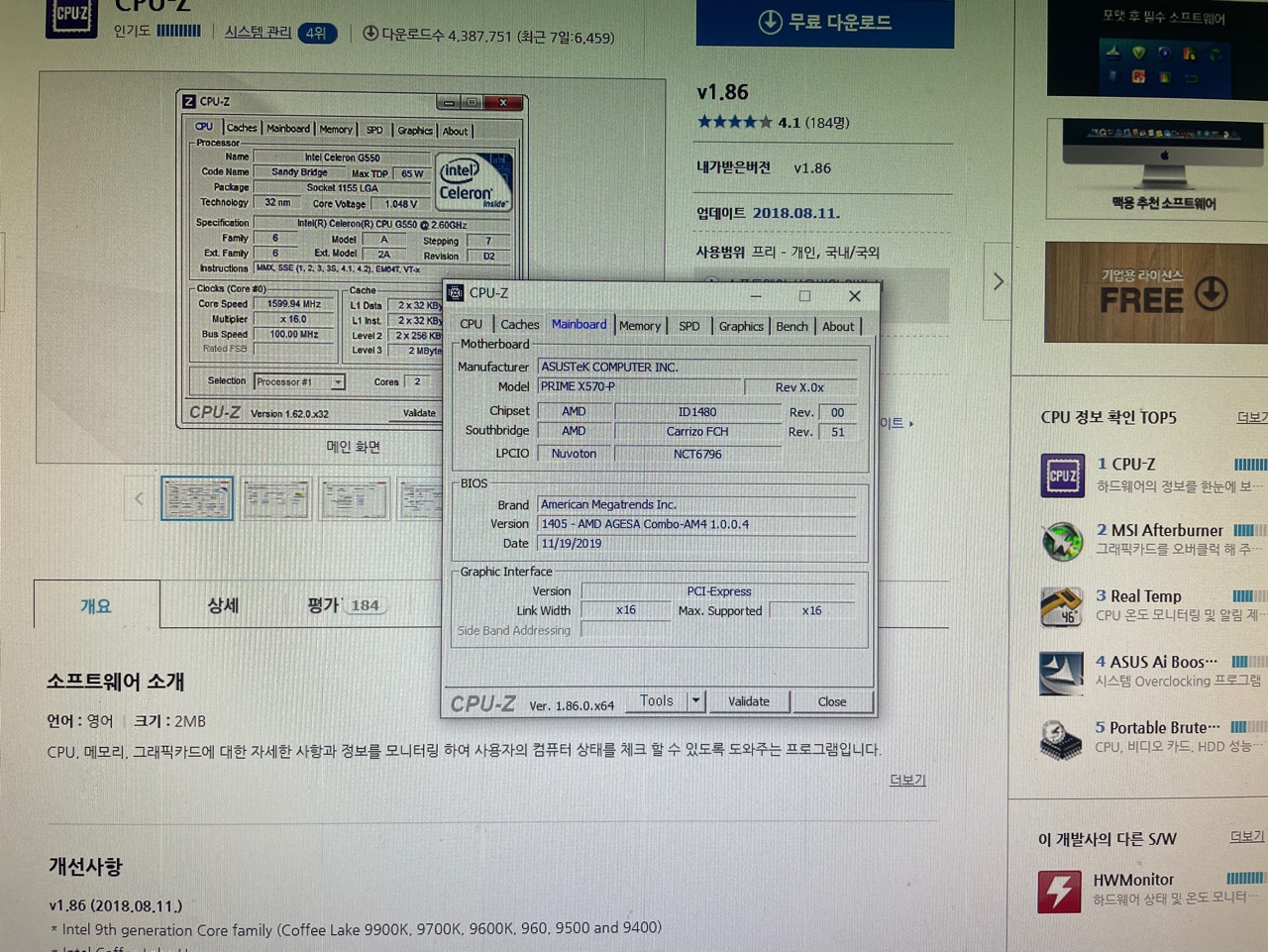Click the Carrizo FCH southbridge field
The height and width of the screenshot is (952, 1268).
[697, 432]
